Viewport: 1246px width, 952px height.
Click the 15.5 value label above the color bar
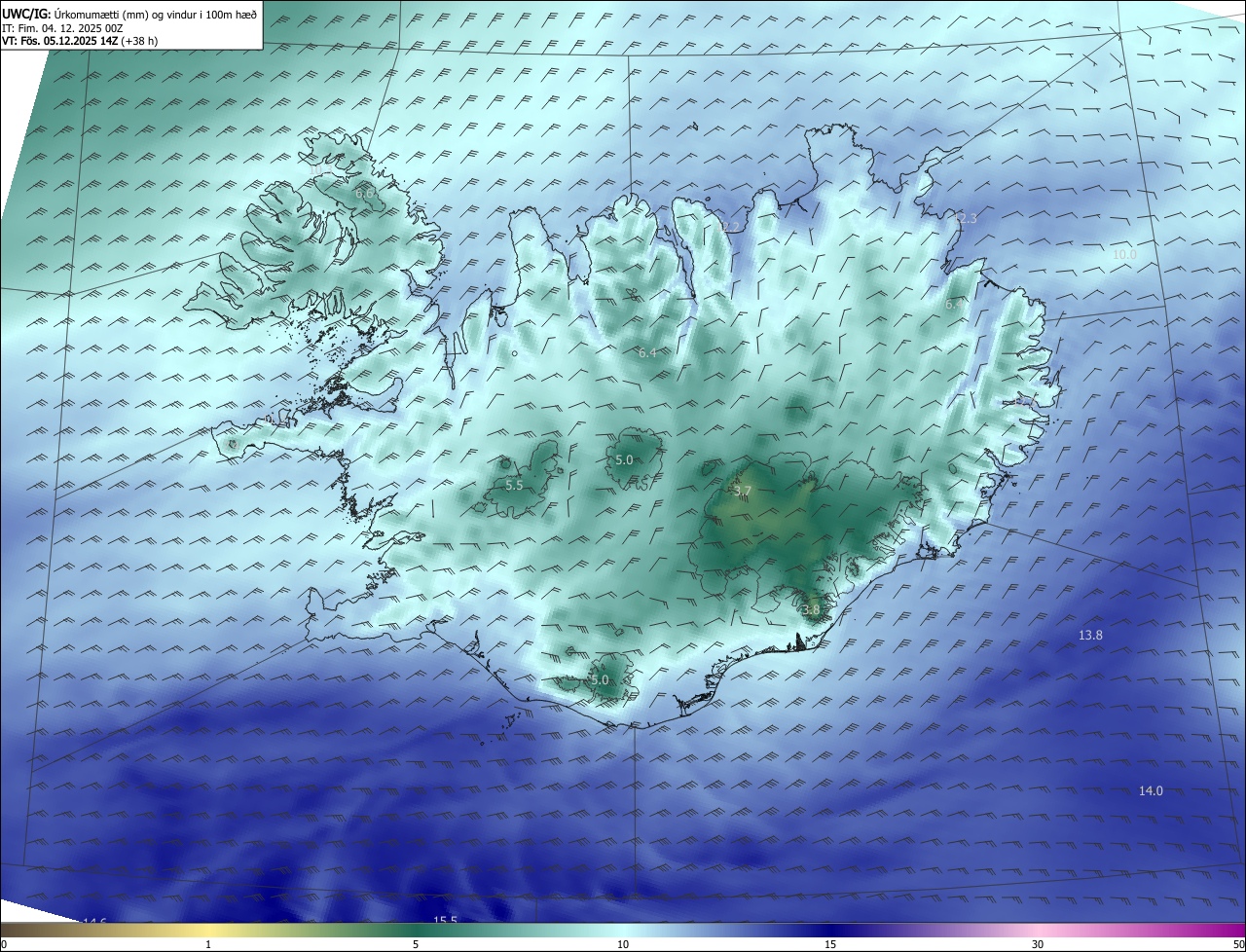click(x=445, y=920)
